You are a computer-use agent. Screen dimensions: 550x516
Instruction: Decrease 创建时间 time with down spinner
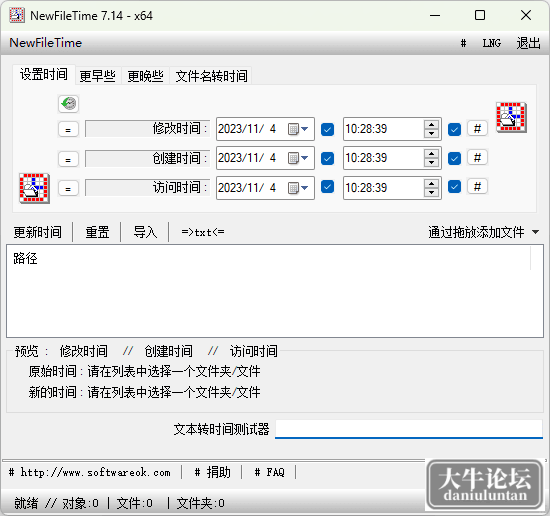click(x=431, y=163)
